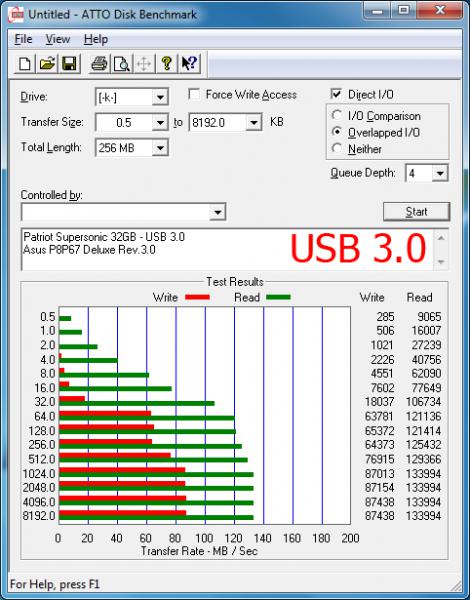Toggle the Direct I/O checkbox

[x=336, y=94]
